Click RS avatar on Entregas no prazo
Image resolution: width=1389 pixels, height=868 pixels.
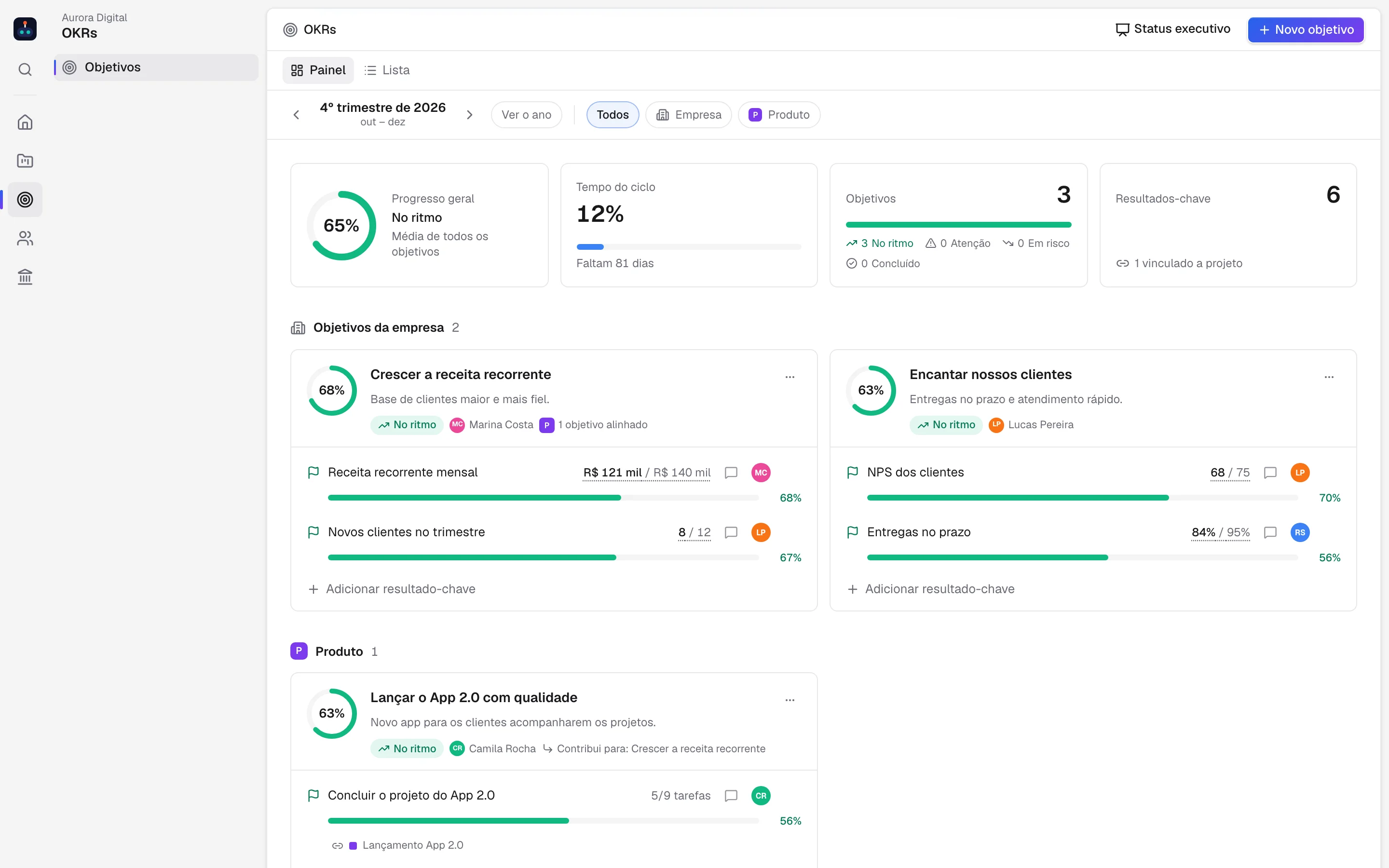tap(1300, 532)
